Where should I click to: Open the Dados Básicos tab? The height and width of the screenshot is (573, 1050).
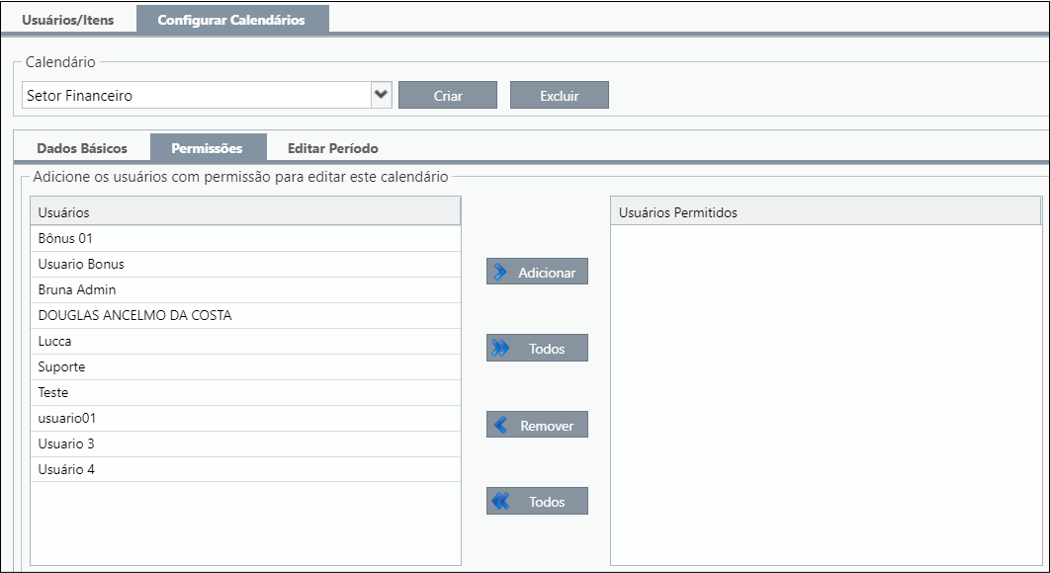point(82,148)
